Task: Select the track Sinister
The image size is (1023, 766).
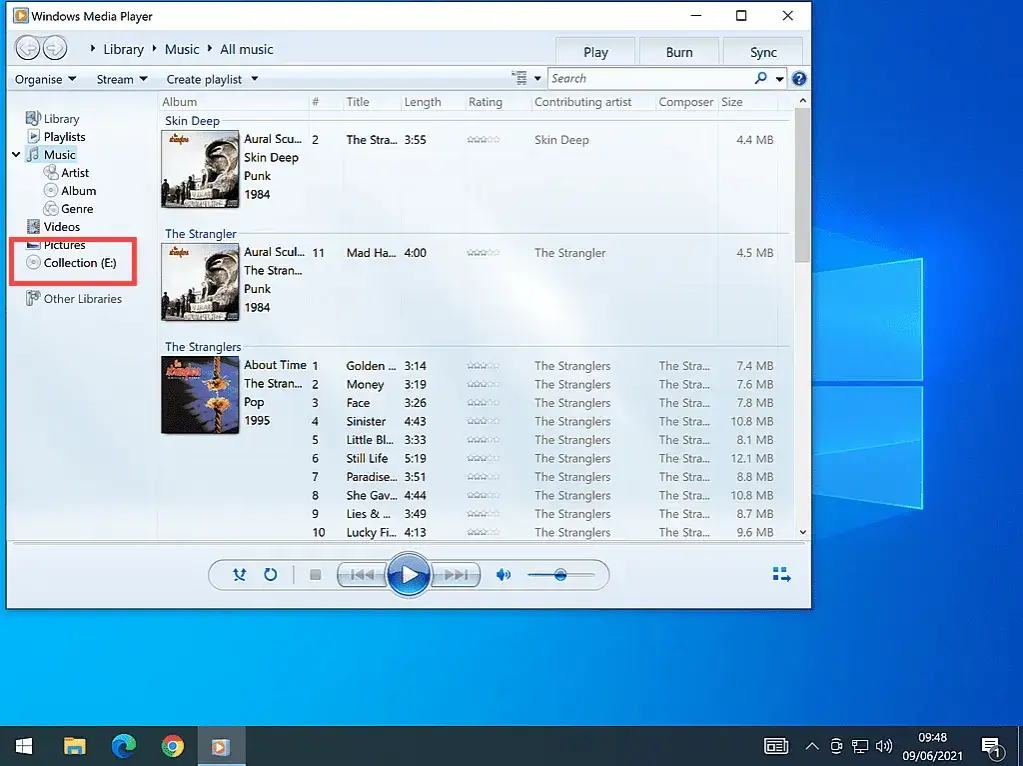Action: (366, 421)
